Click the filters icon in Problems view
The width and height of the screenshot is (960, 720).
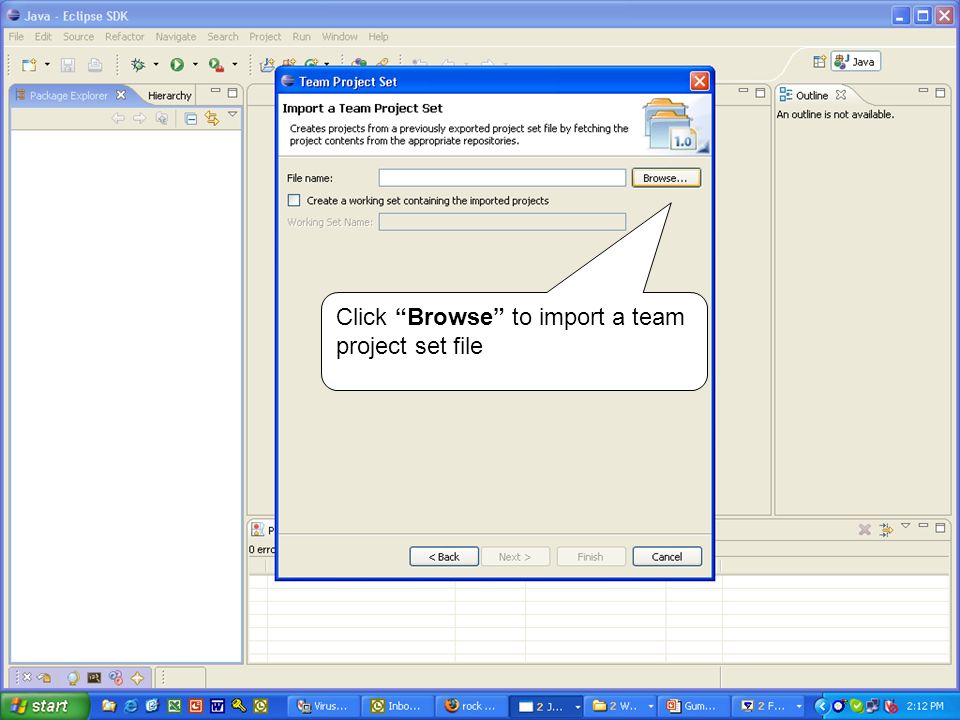coord(886,530)
